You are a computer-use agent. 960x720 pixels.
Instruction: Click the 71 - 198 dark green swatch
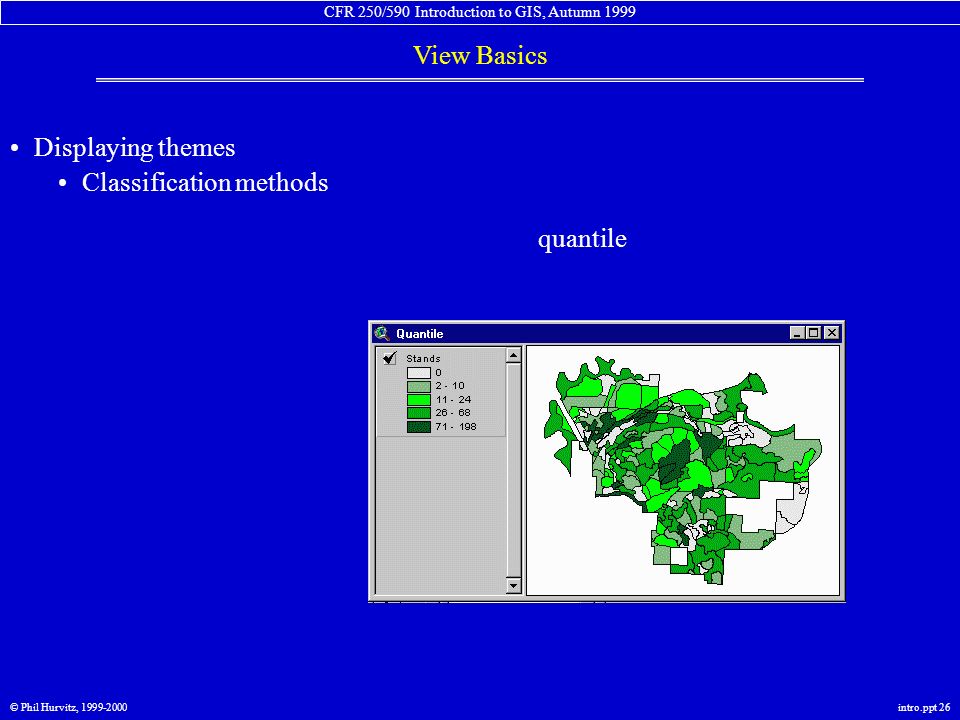(x=419, y=427)
